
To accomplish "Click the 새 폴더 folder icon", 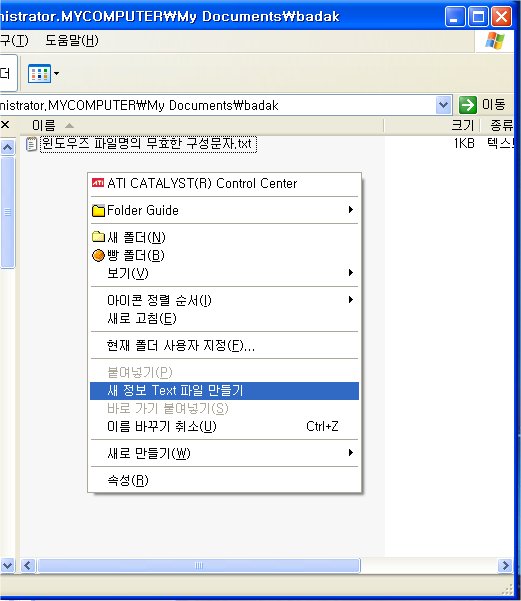I will pos(98,236).
